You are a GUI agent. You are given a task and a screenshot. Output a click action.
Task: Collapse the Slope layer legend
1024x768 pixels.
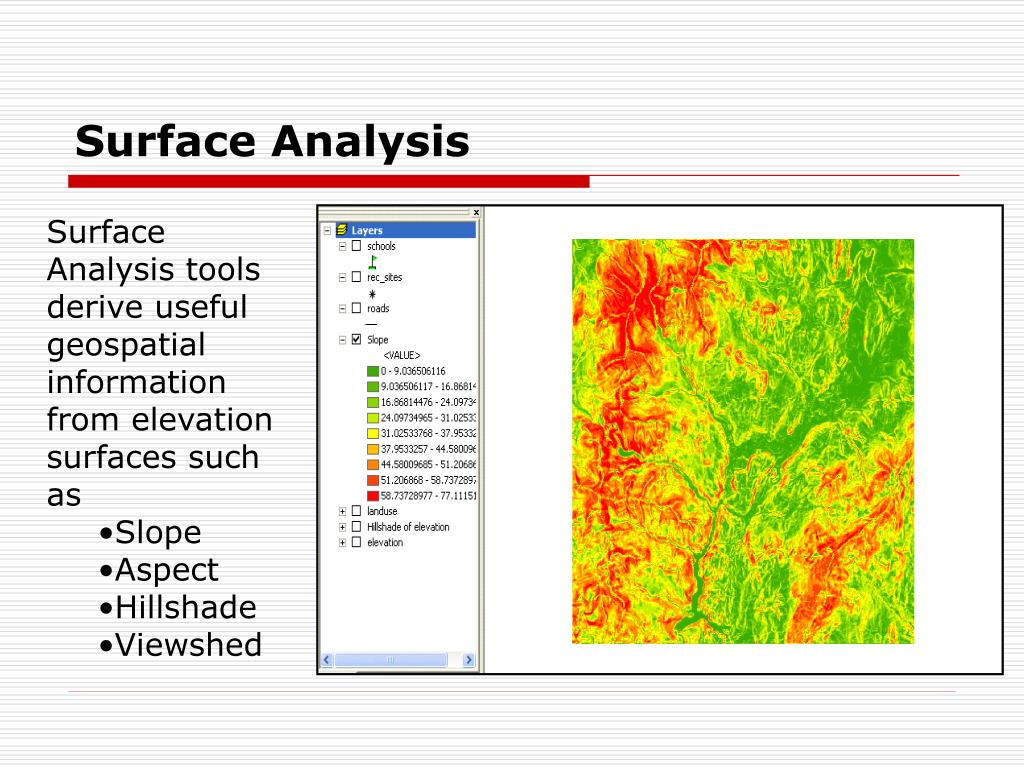click(342, 340)
